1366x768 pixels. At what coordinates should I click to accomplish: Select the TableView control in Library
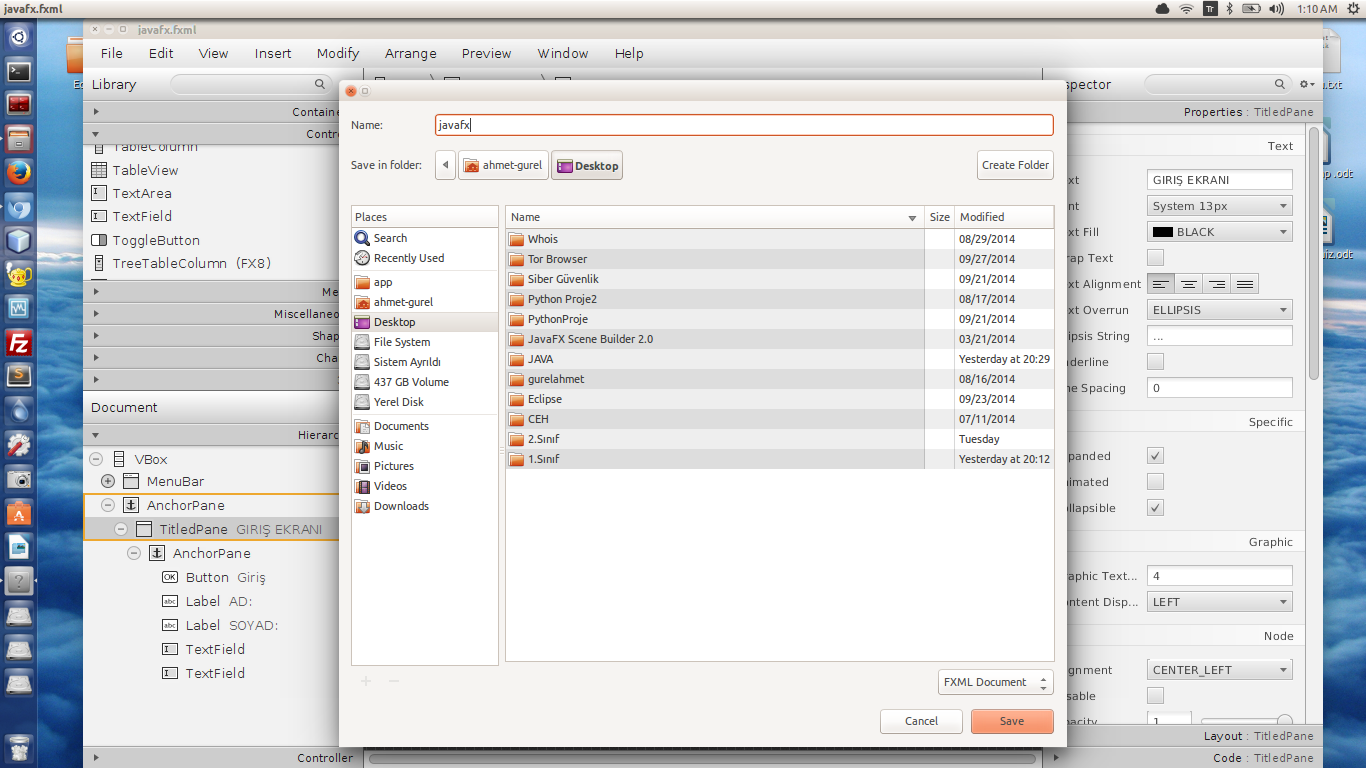(x=145, y=170)
